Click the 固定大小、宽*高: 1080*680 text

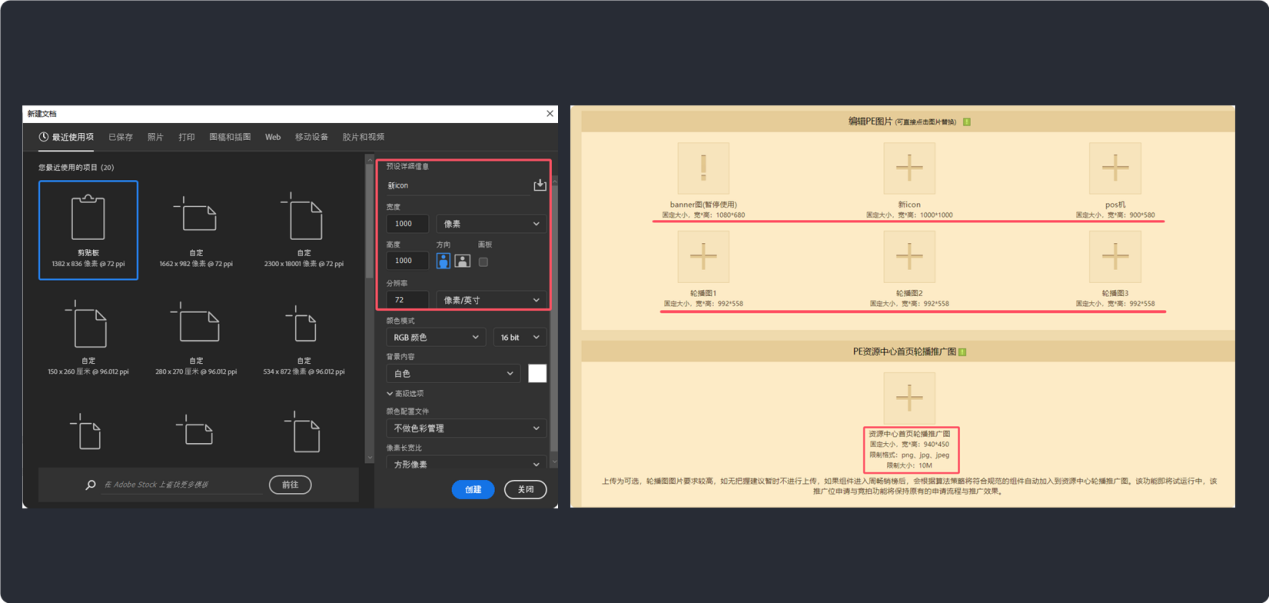click(x=703, y=215)
